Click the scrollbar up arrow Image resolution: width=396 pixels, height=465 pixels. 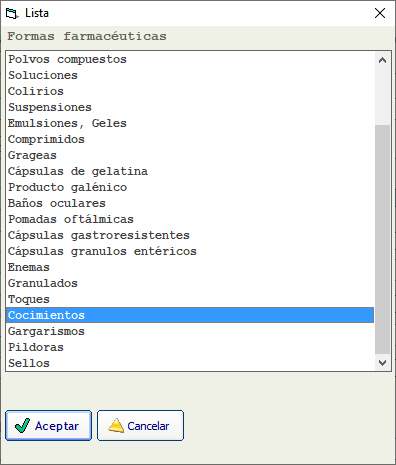click(382, 60)
